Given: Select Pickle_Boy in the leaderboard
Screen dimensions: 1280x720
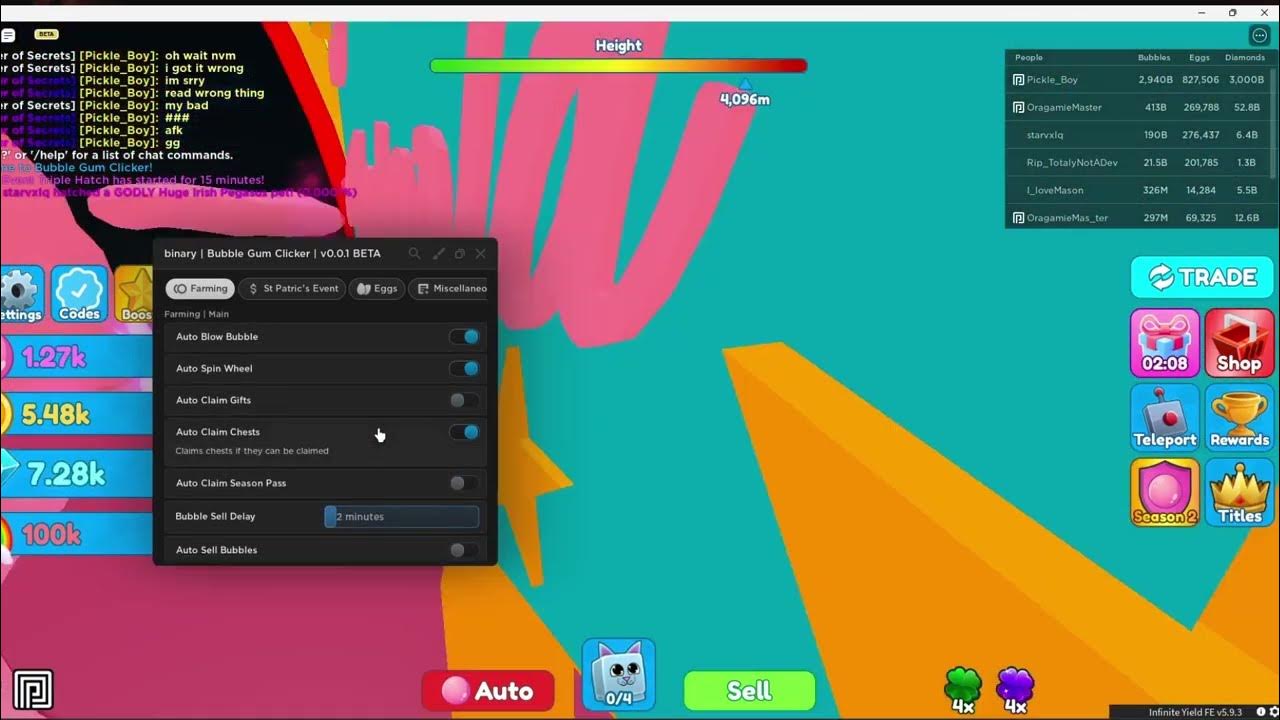Looking at the screenshot, I should [x=1141, y=79].
